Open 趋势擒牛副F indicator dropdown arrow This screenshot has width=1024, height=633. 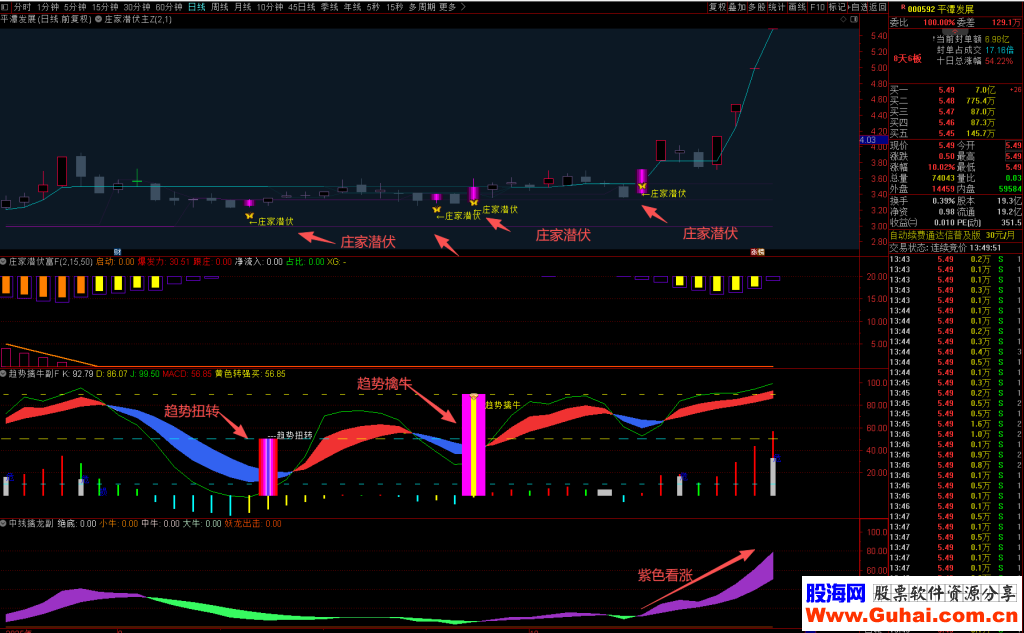4,374
